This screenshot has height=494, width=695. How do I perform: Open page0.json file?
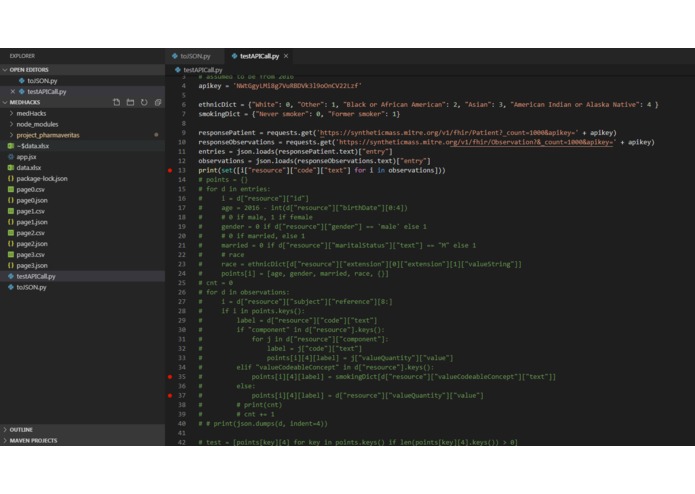(x=82, y=200)
